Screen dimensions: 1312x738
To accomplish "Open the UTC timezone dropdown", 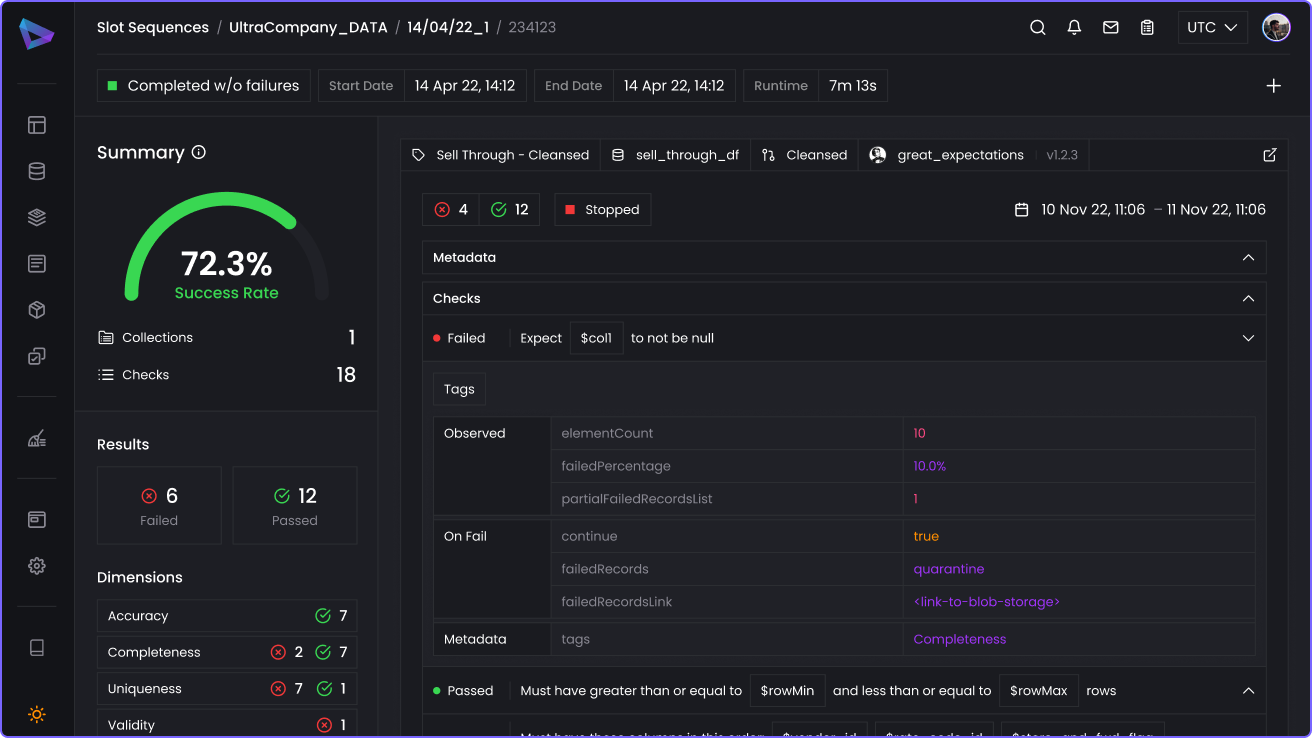I will (x=1212, y=28).
